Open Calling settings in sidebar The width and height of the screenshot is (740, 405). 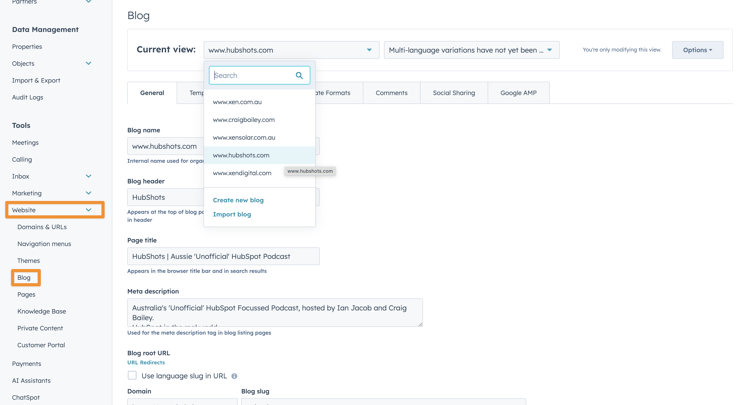(22, 160)
